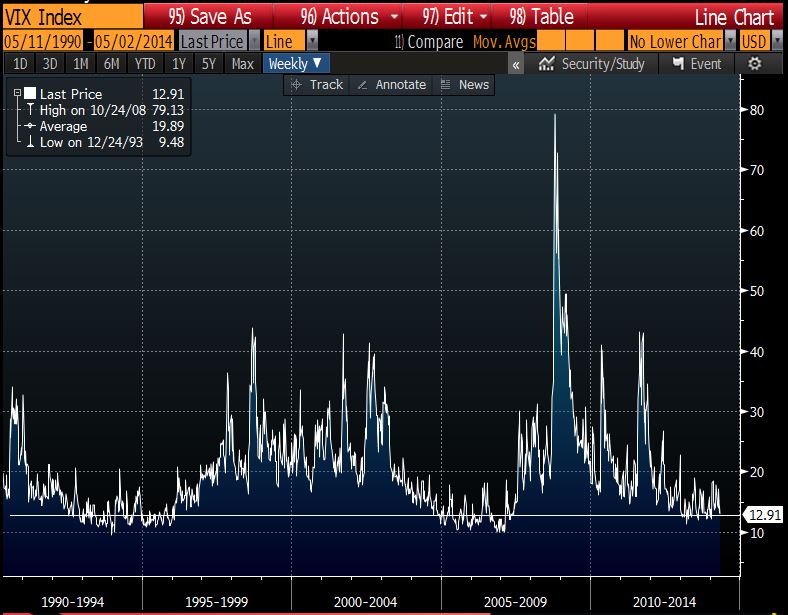This screenshot has height=615, width=788.
Task: Open the 97) Edit menu
Action: click(456, 17)
